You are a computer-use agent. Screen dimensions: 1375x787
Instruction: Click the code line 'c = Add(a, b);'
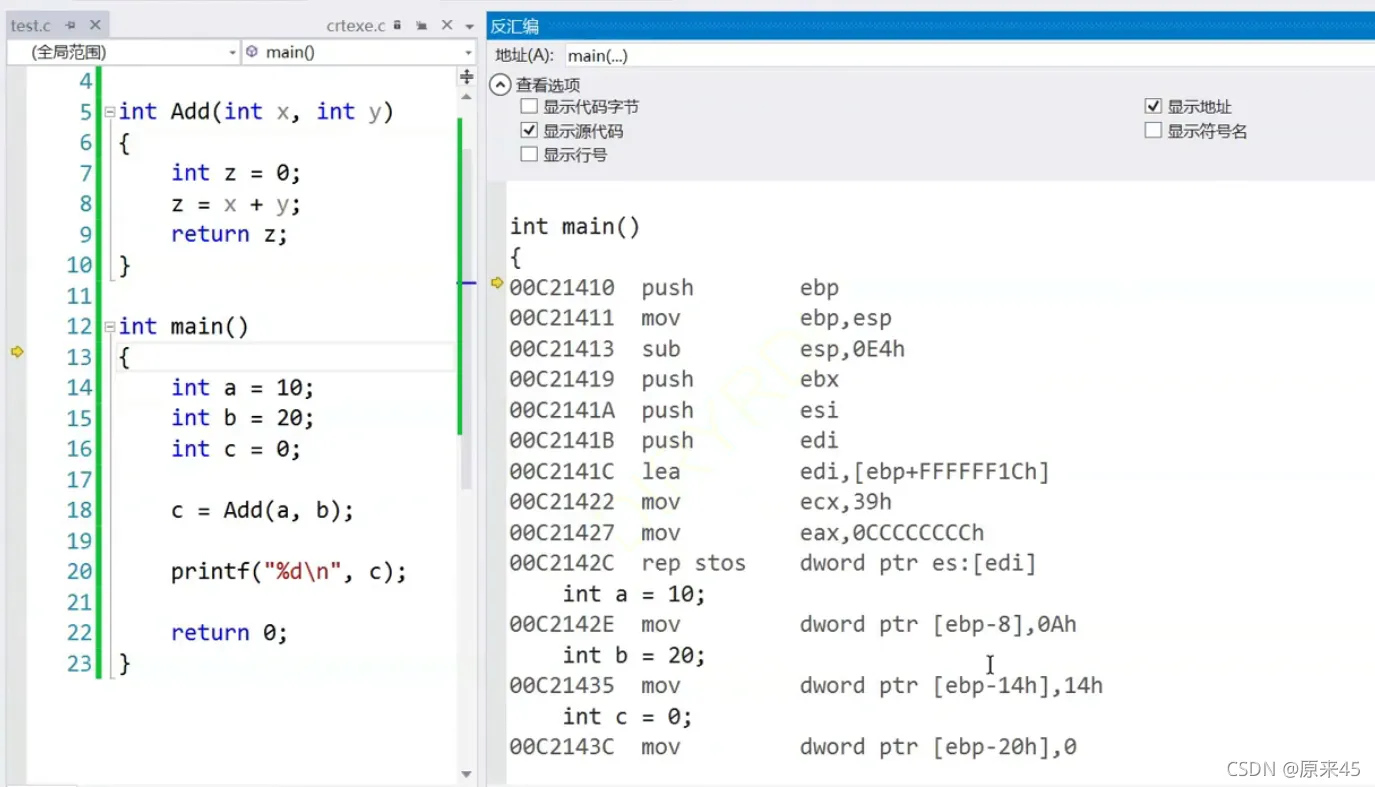click(262, 511)
